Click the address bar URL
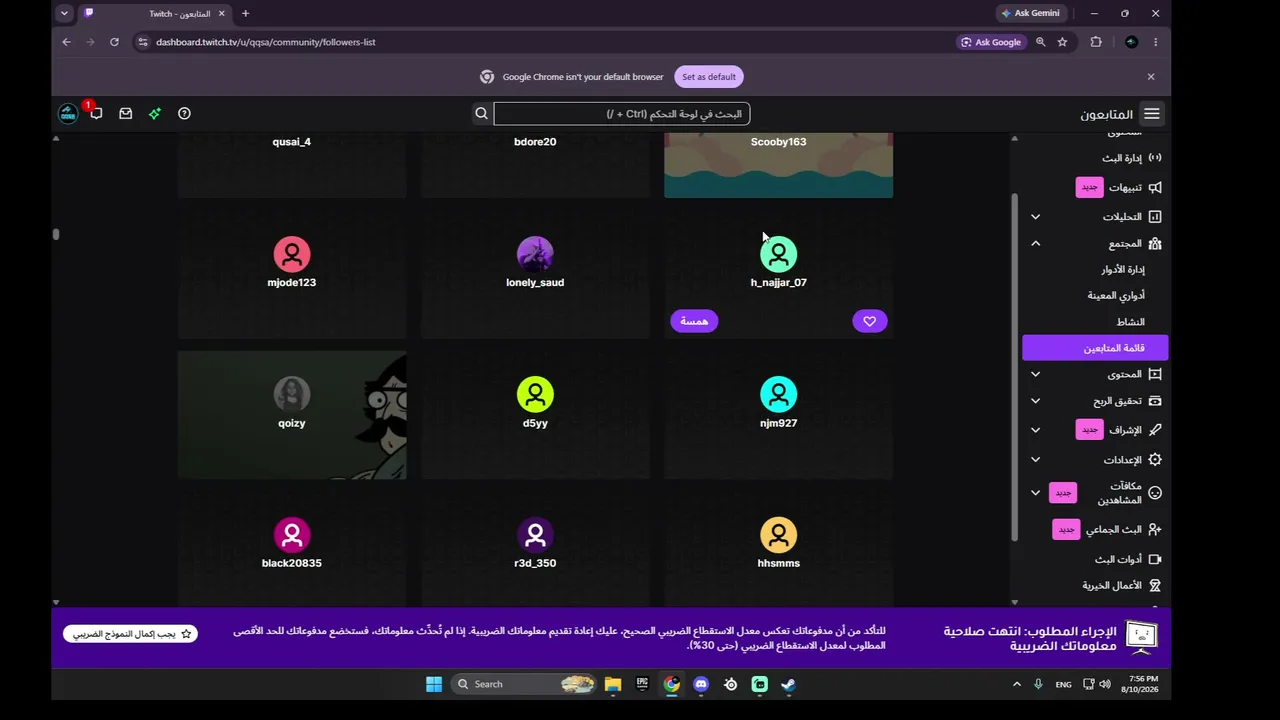 266,42
